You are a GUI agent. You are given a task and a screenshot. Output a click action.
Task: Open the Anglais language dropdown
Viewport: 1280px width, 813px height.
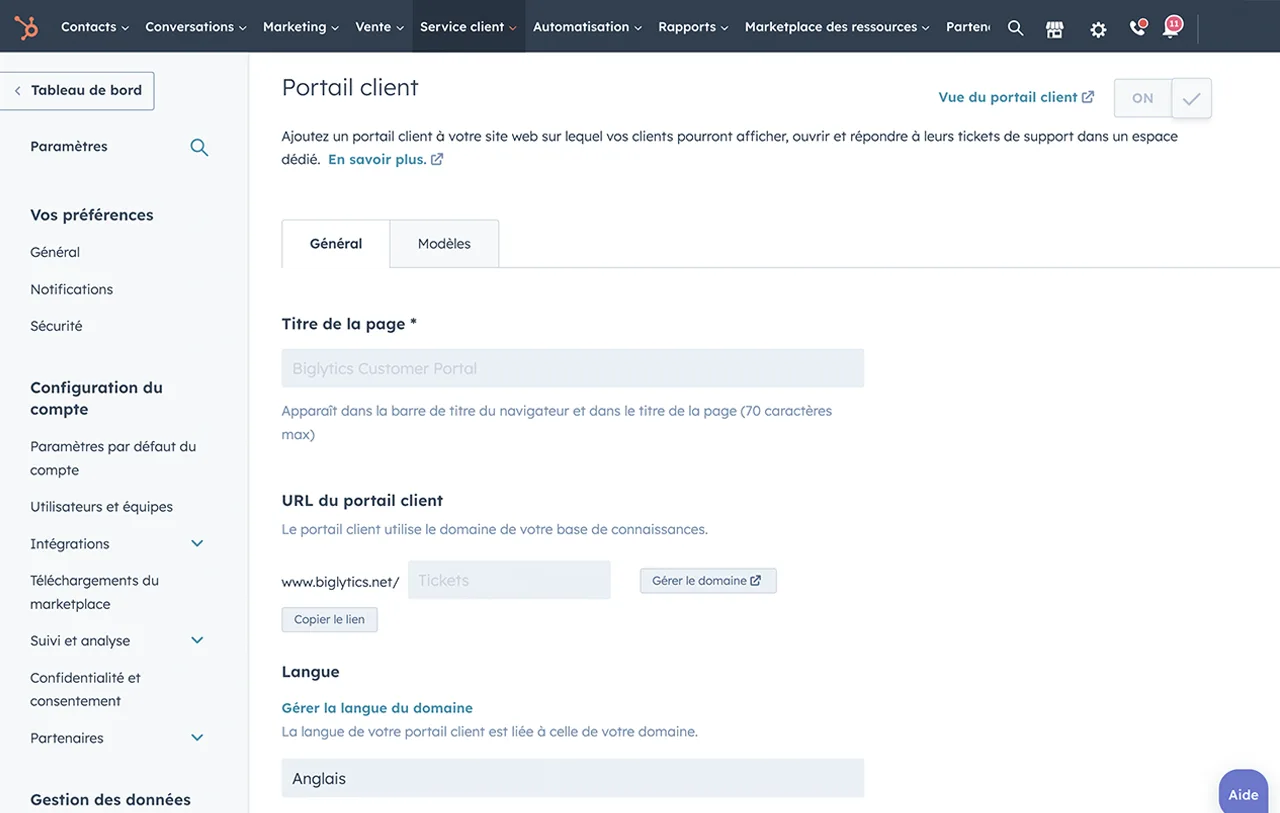(x=572, y=778)
